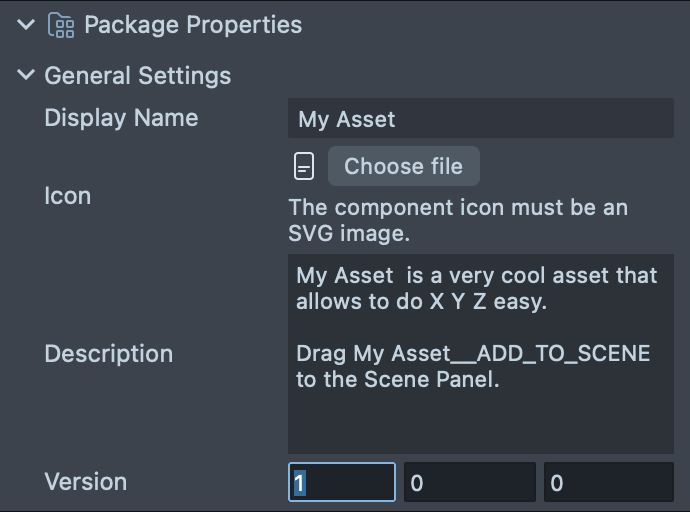690x512 pixels.
Task: Click the Icon property label
Action: pos(67,196)
